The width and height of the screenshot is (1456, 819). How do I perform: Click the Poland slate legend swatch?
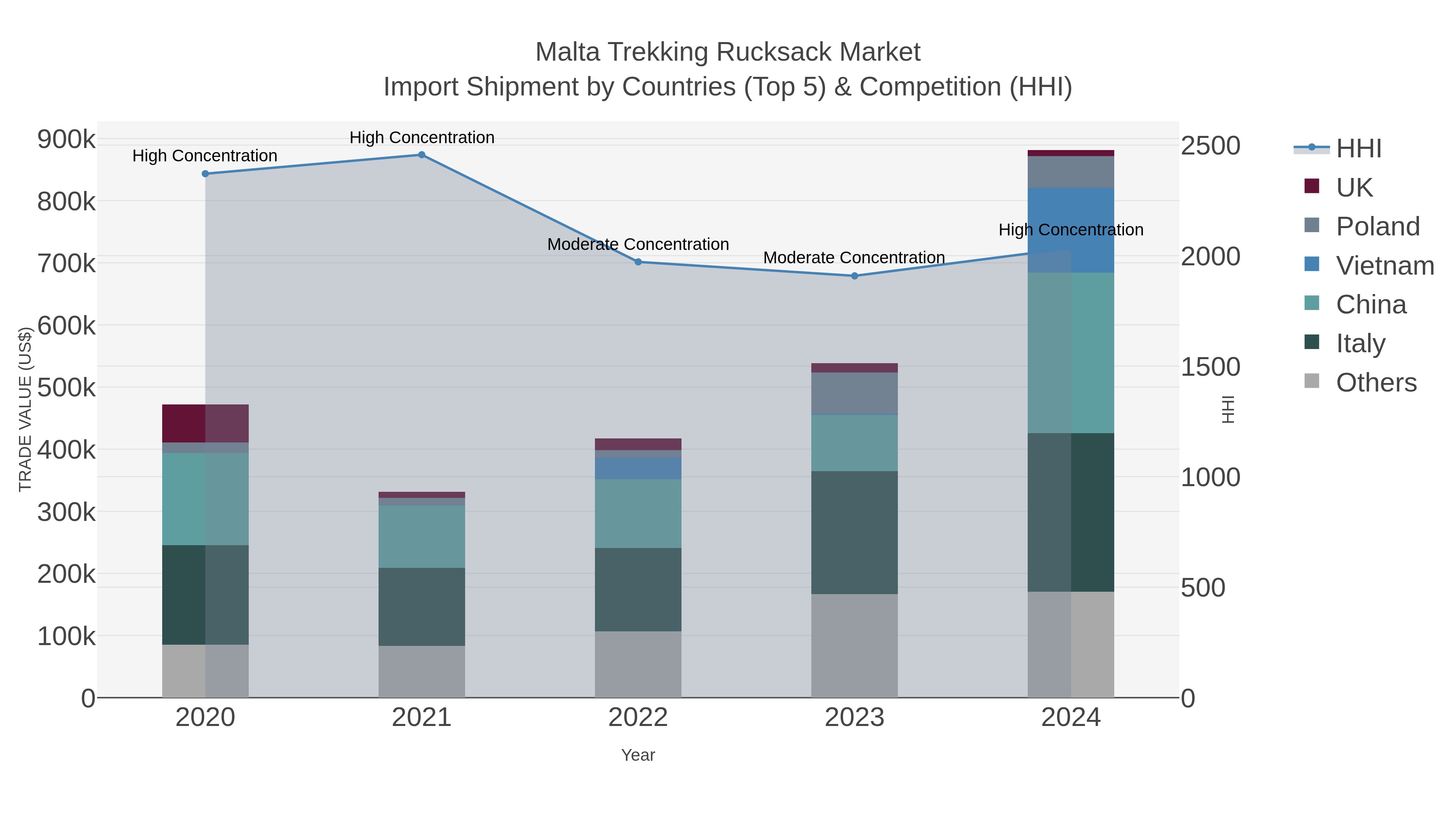coord(1312,225)
